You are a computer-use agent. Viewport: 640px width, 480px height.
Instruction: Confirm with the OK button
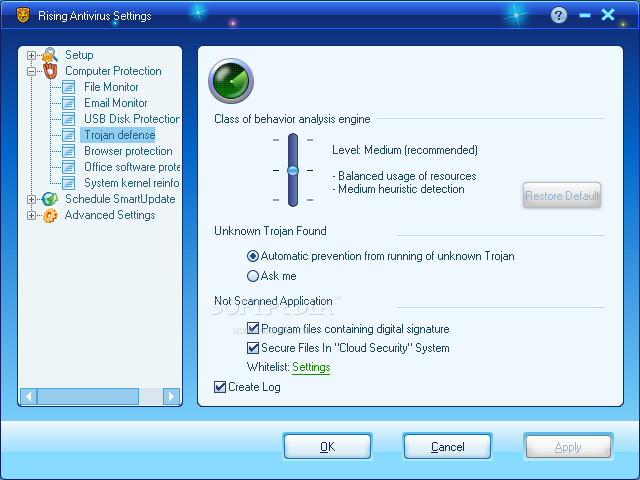327,447
